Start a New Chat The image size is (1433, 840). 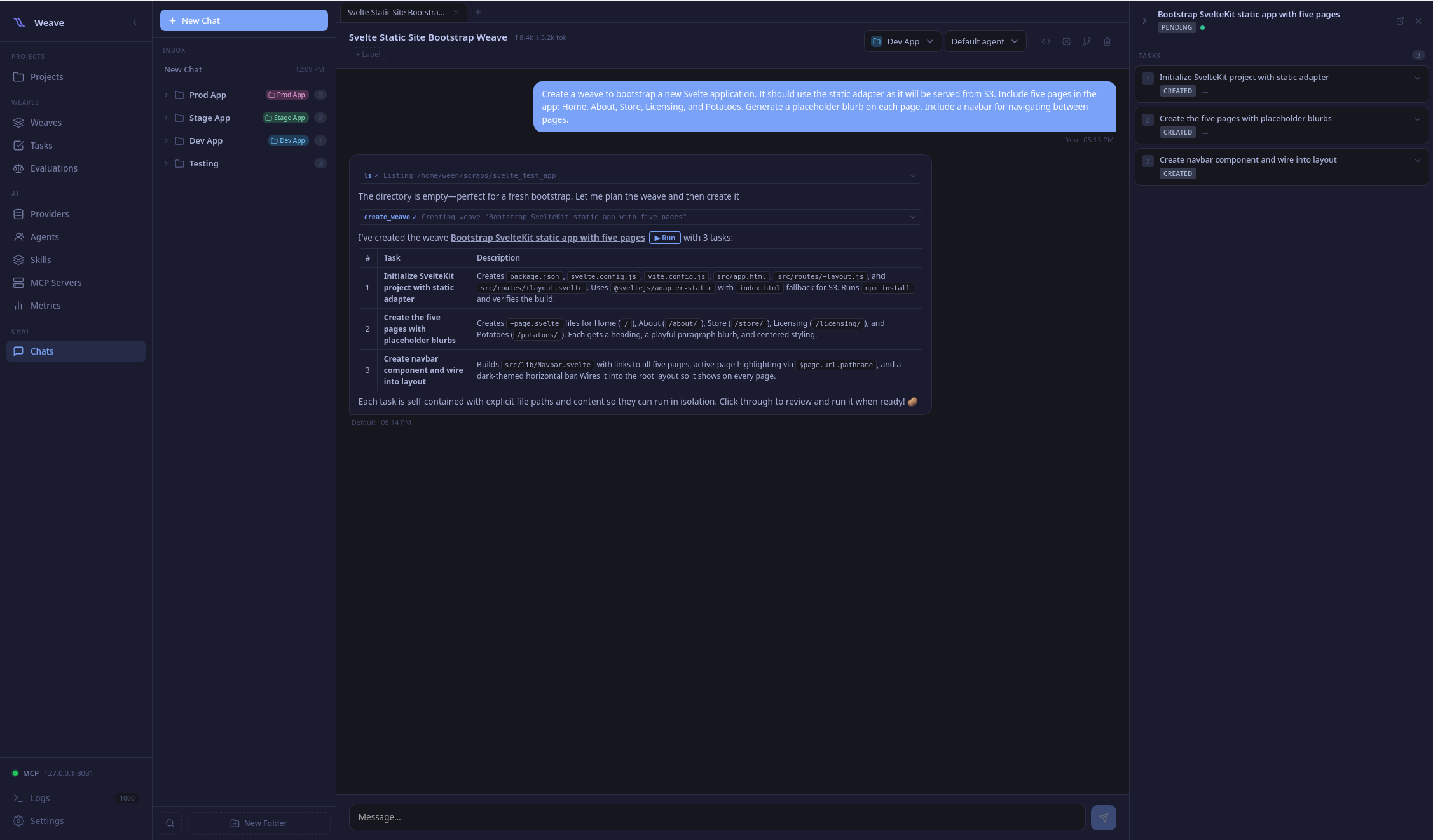(244, 20)
